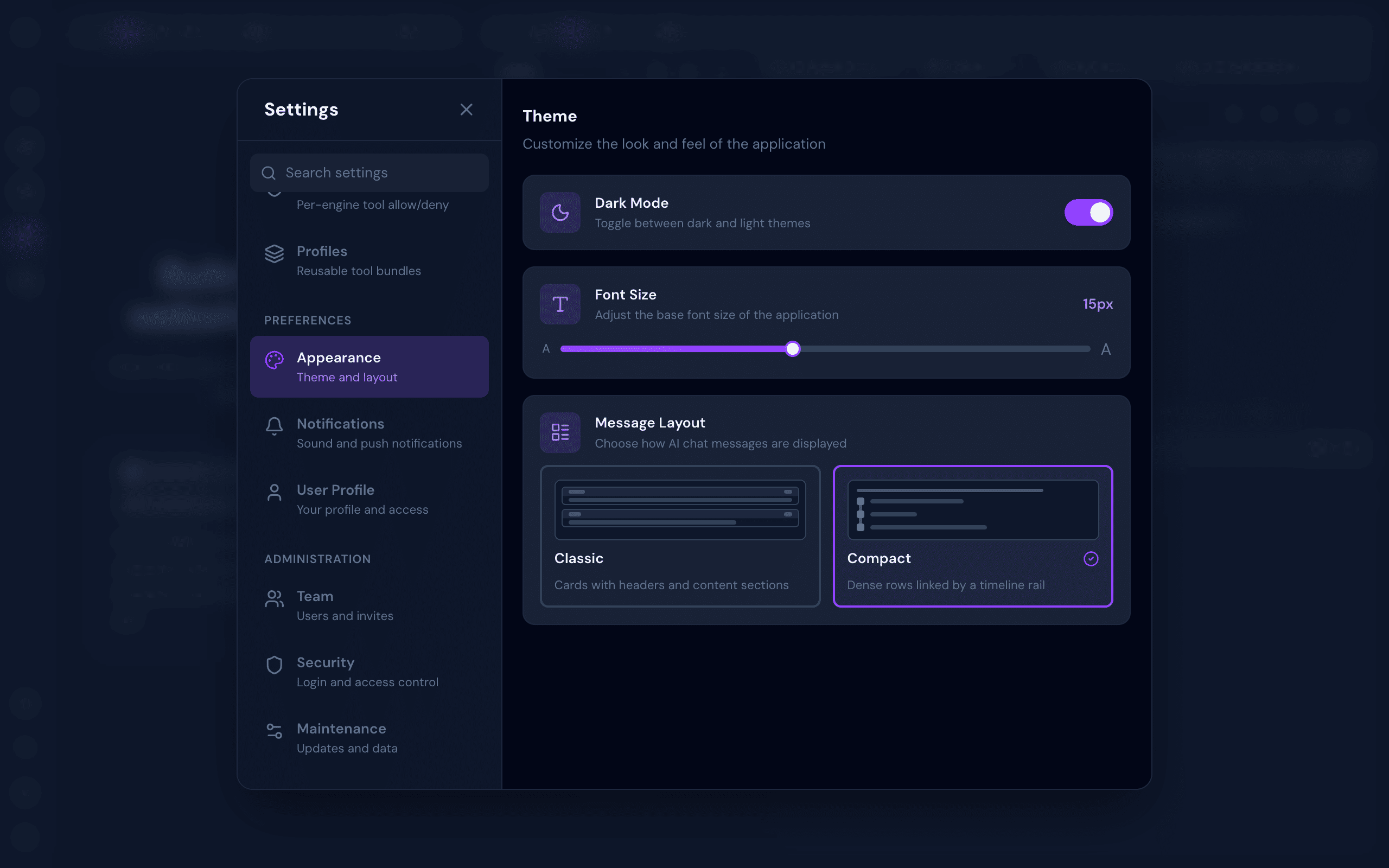Open Maintenance updates and data
The image size is (1389, 868).
coord(369,738)
